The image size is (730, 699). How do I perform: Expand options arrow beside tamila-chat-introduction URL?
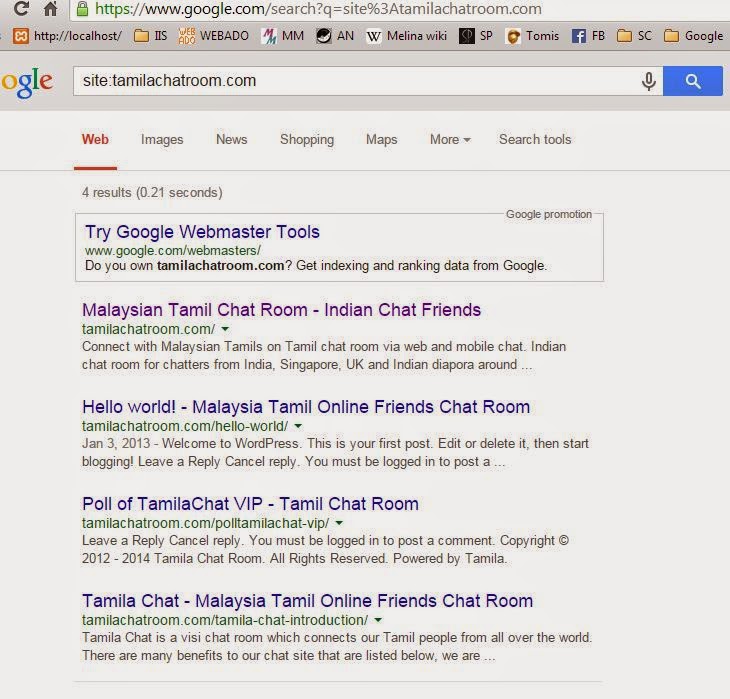[378, 620]
